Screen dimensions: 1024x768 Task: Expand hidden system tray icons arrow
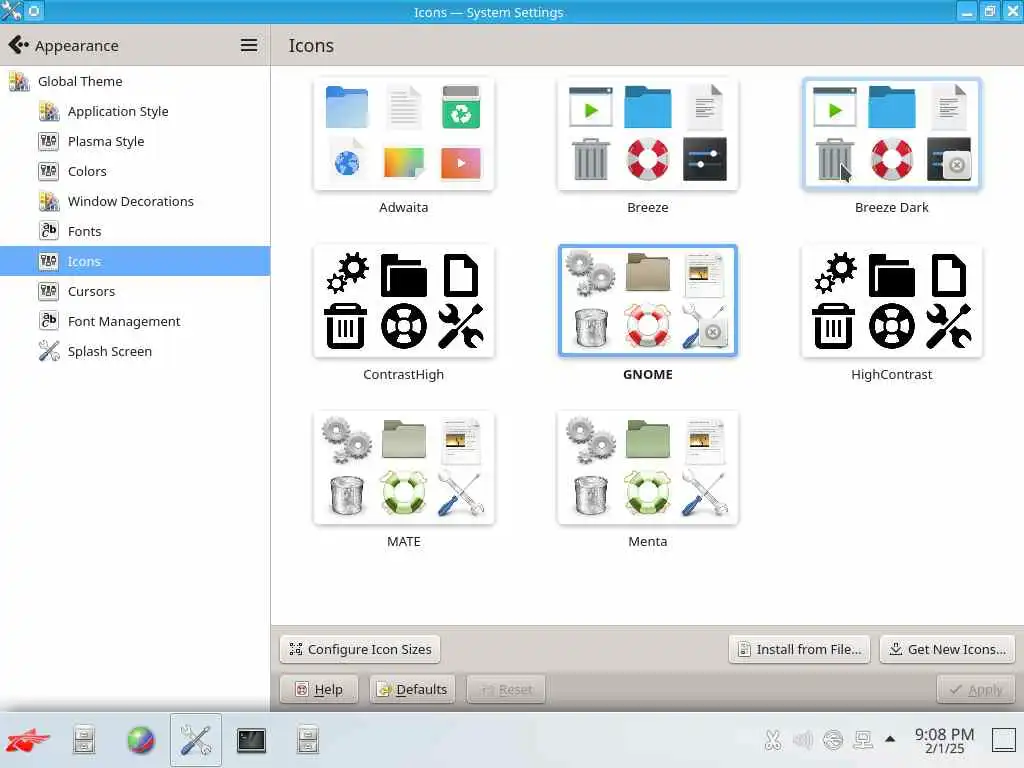pos(889,739)
